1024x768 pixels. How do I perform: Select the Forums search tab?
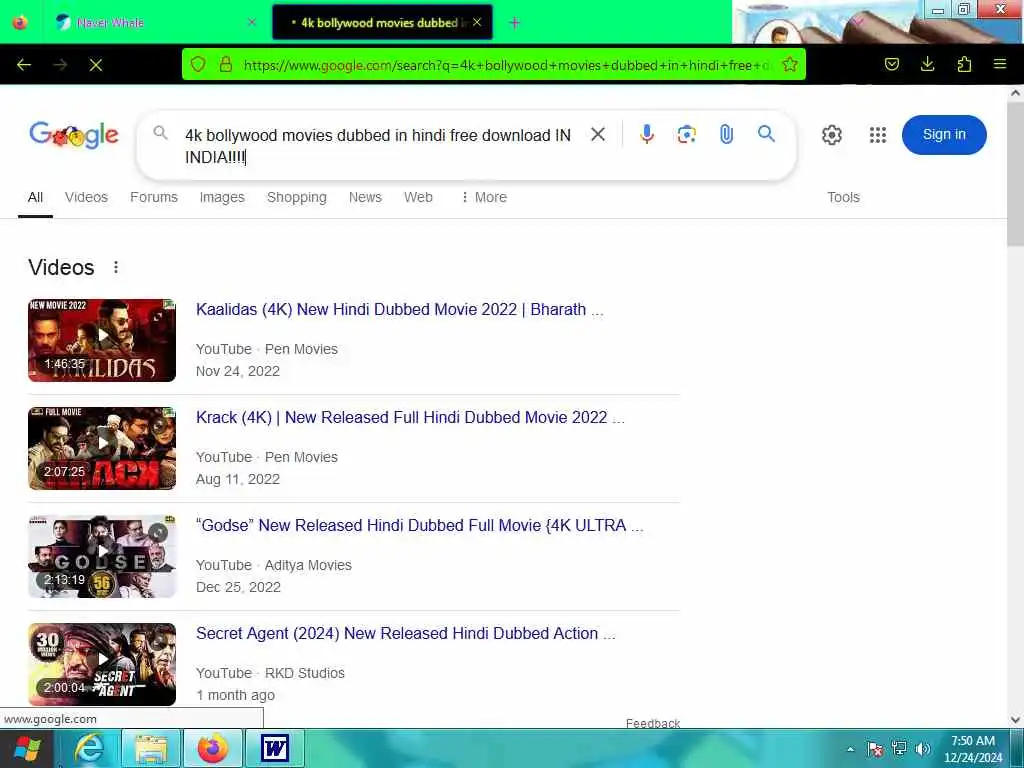pos(153,197)
